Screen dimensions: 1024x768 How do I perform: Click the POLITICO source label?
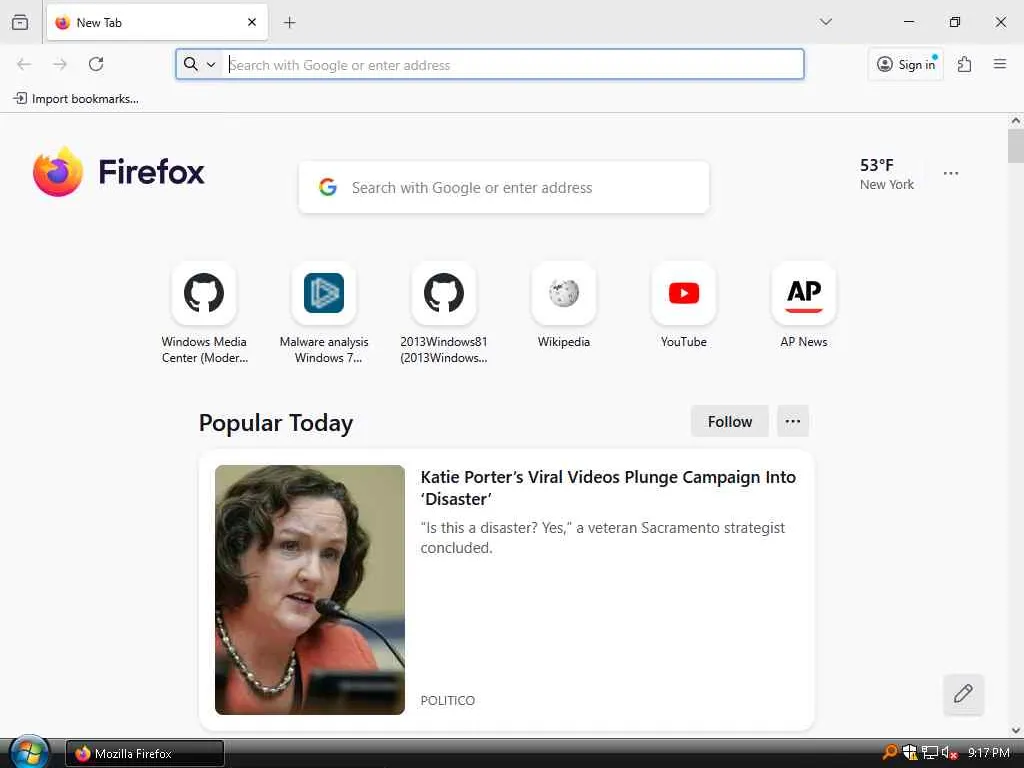(x=447, y=700)
